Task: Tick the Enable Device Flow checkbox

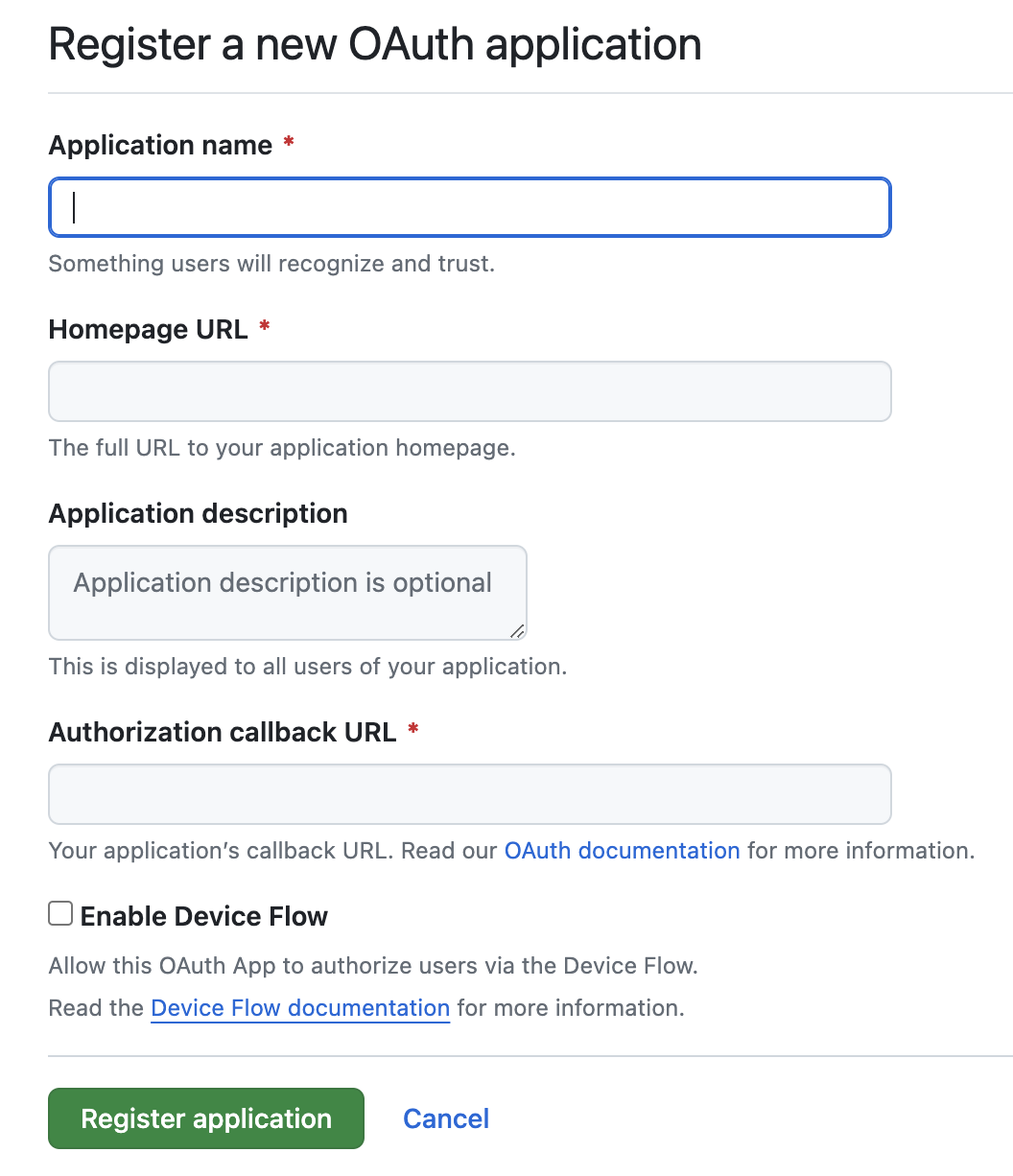Action: click(60, 914)
